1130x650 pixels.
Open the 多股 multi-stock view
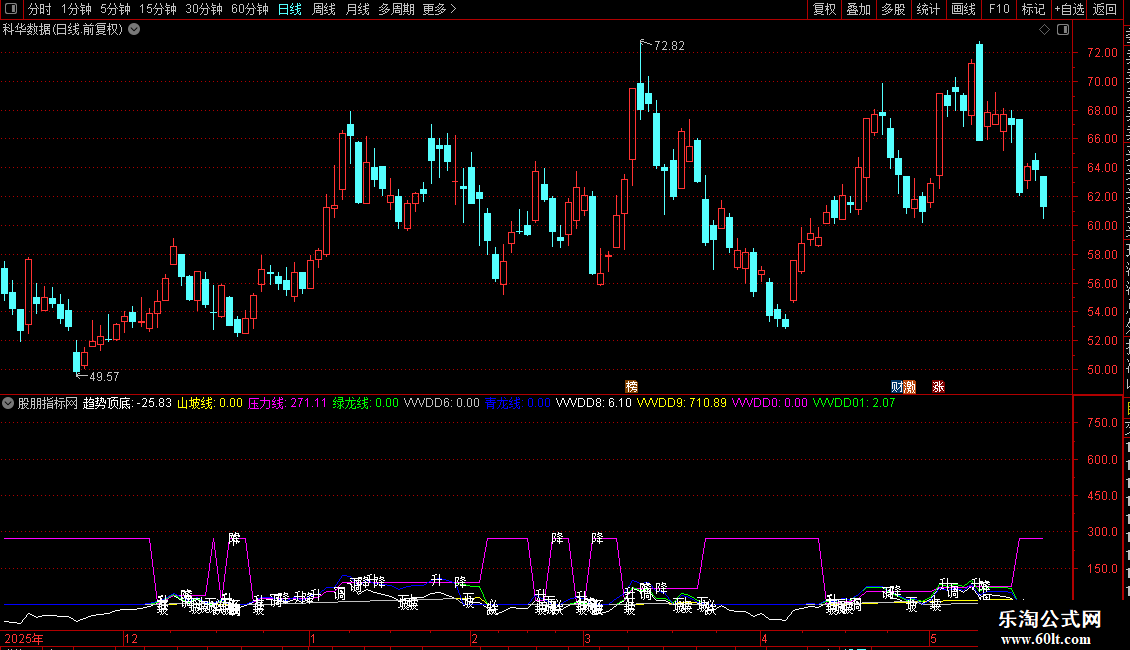coord(894,9)
